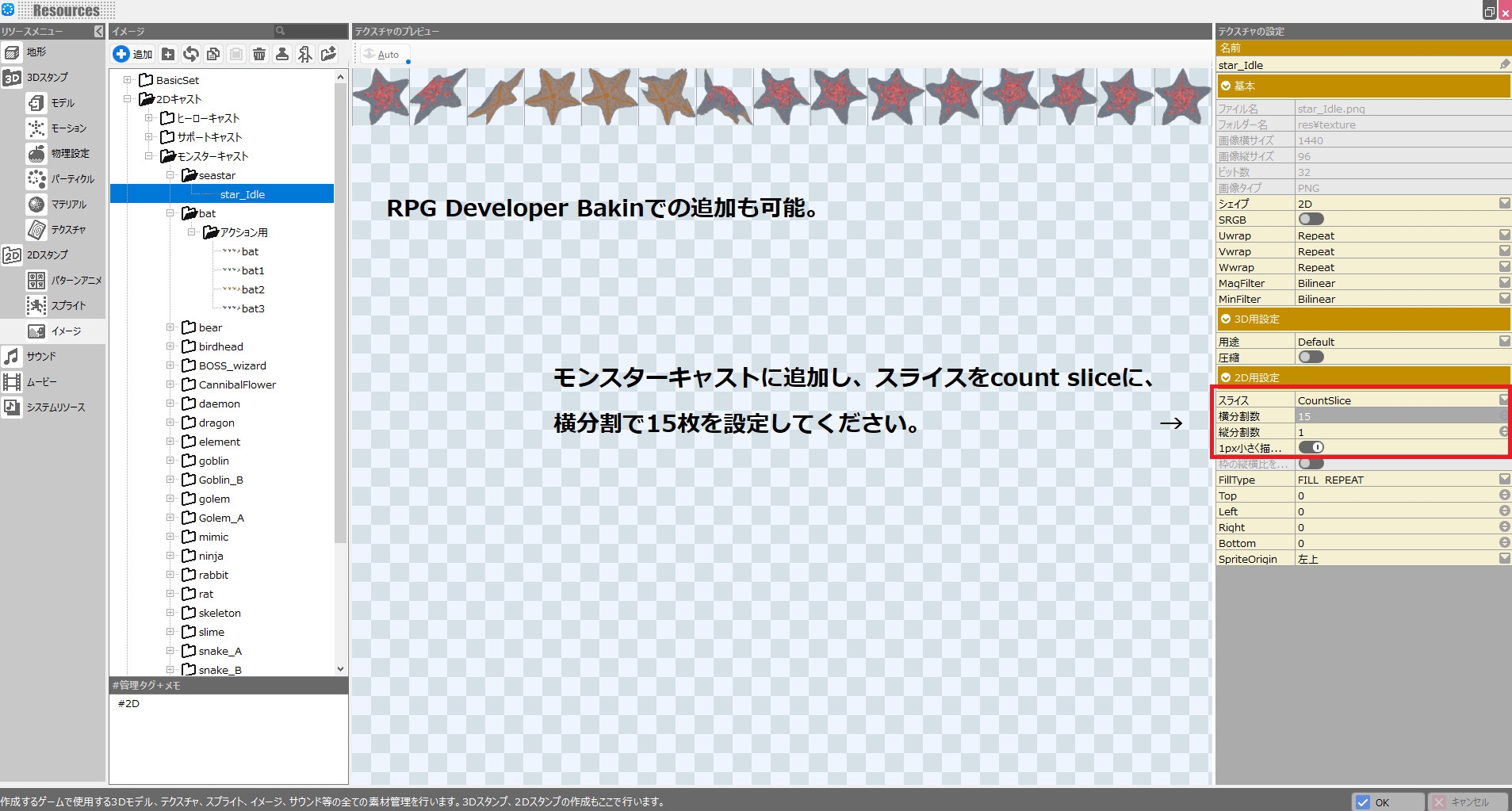Toggle the 圧縮 compression switch
Screen dimensions: 1512x811
pyautogui.click(x=1311, y=358)
